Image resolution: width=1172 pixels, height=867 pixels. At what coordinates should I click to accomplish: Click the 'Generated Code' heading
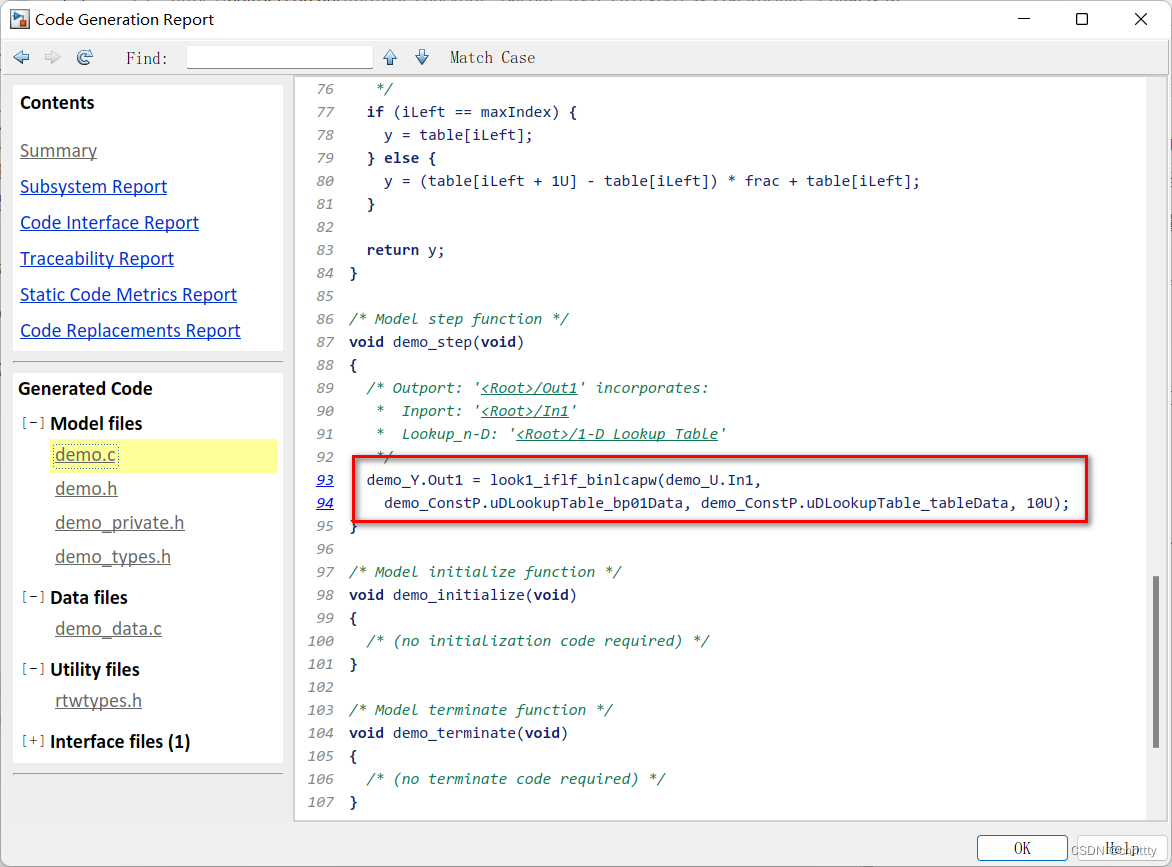click(x=85, y=389)
